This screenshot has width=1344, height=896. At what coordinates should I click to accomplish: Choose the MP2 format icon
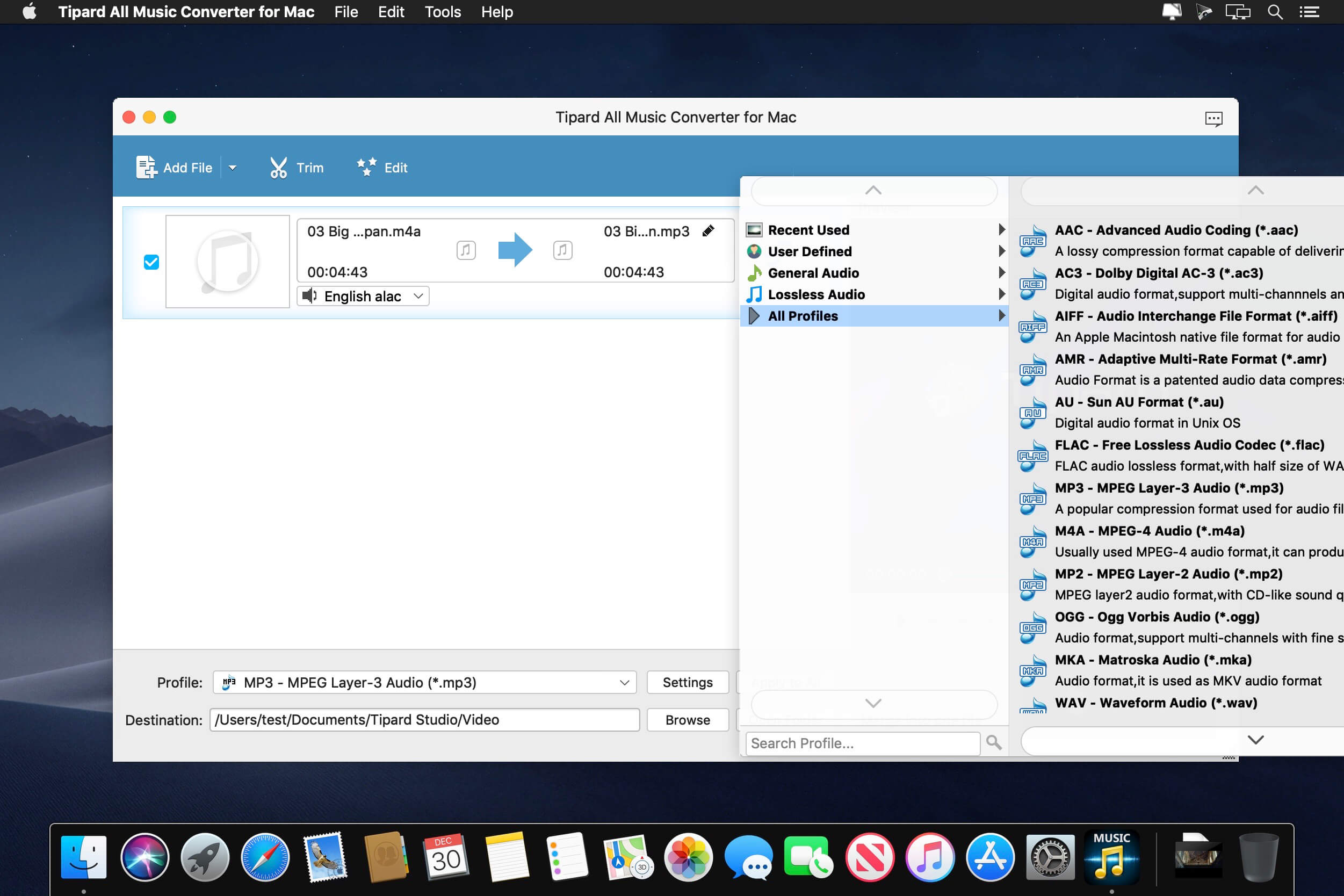[1033, 585]
